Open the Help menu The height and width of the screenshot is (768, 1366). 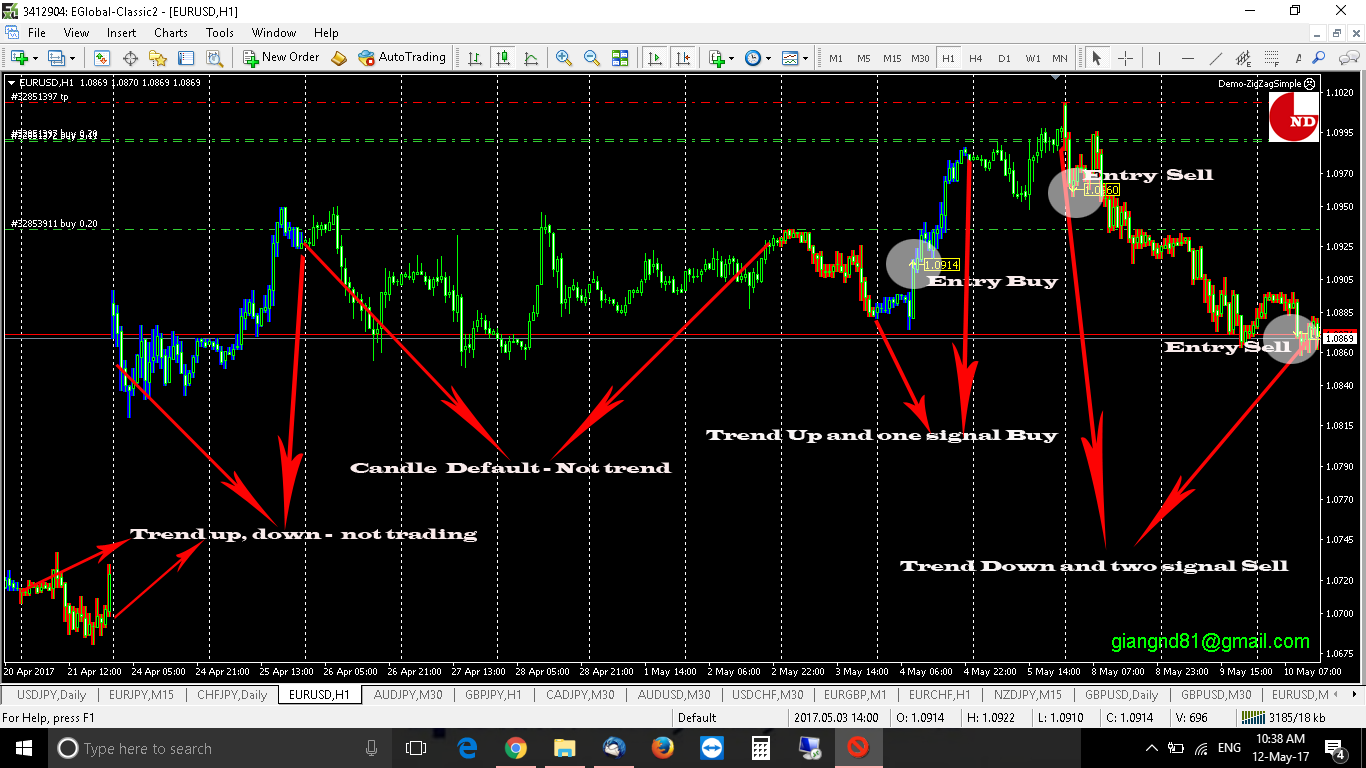(327, 33)
